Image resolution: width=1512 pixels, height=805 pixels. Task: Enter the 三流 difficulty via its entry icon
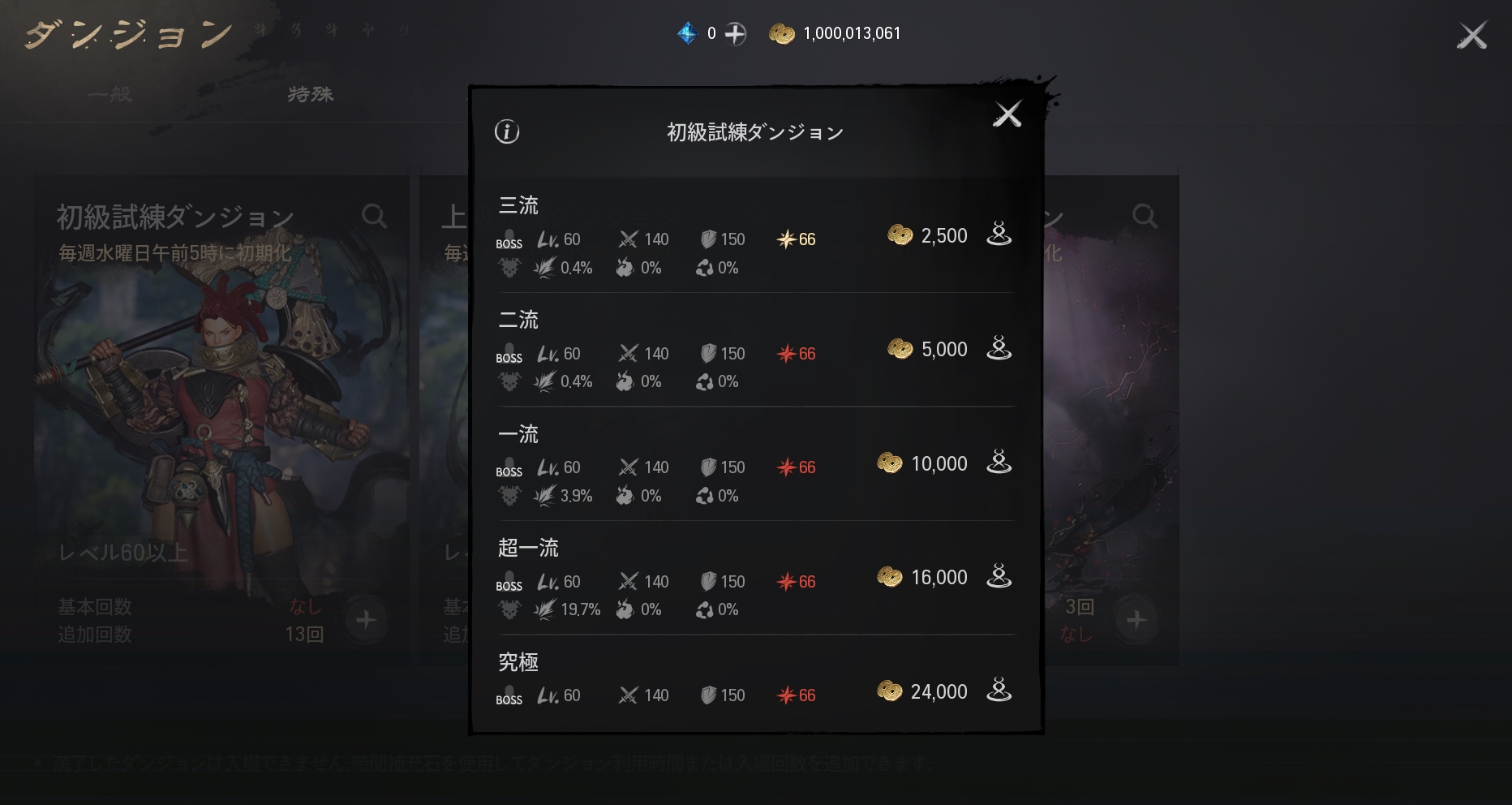999,235
